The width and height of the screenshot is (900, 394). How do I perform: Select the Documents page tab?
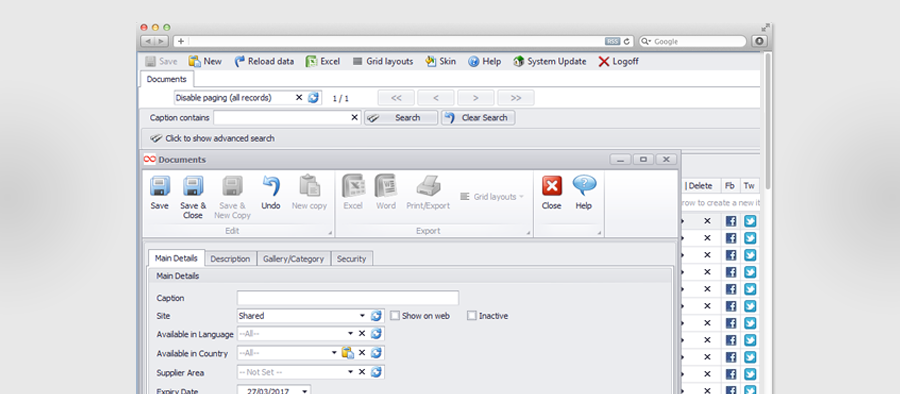(x=166, y=79)
